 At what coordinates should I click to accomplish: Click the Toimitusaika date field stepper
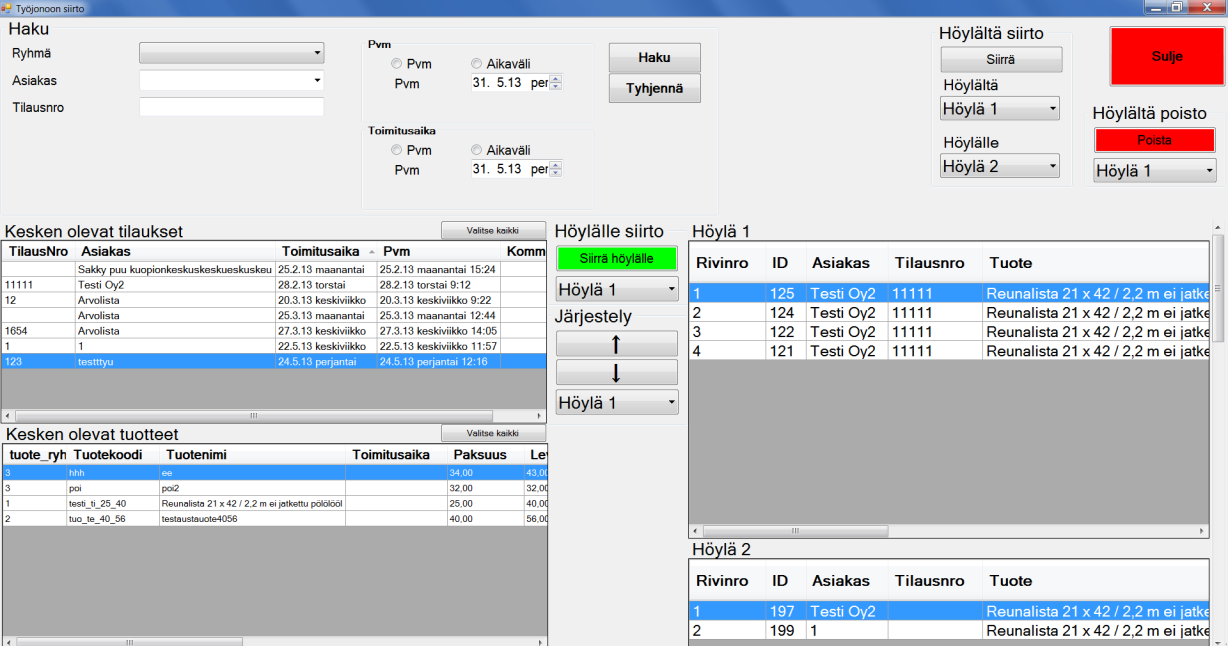(x=556, y=169)
